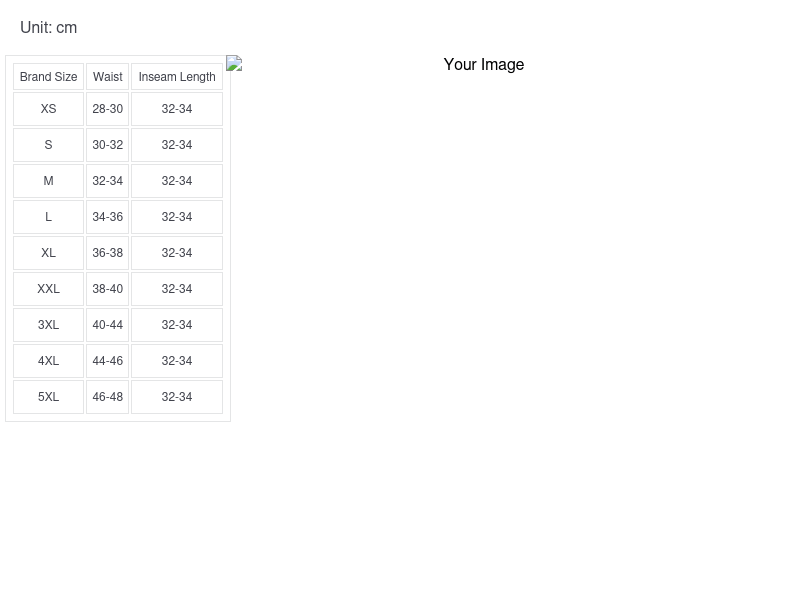Viewport: 800px width, 600px height.
Task: Click the "Your Image" placeholder text
Action: coord(483,65)
